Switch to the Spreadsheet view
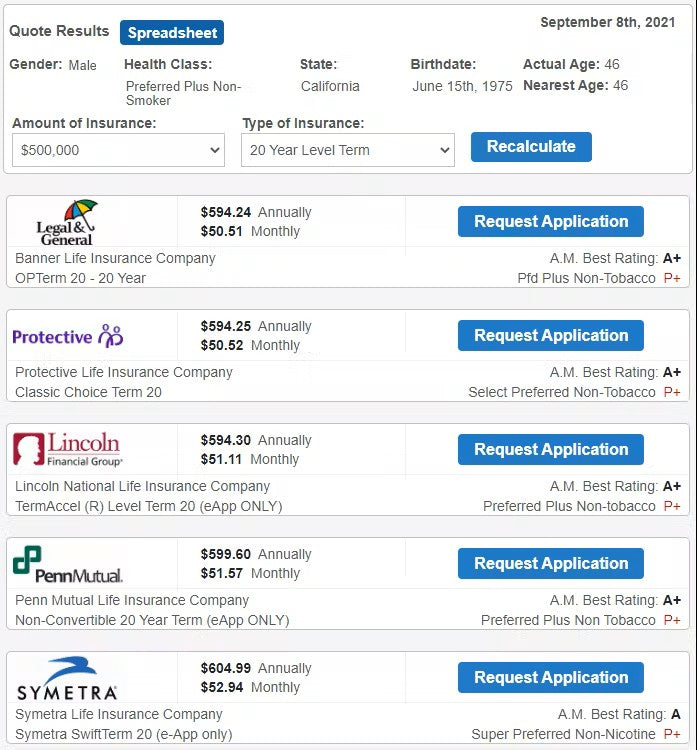The width and height of the screenshot is (697, 750). click(x=172, y=33)
